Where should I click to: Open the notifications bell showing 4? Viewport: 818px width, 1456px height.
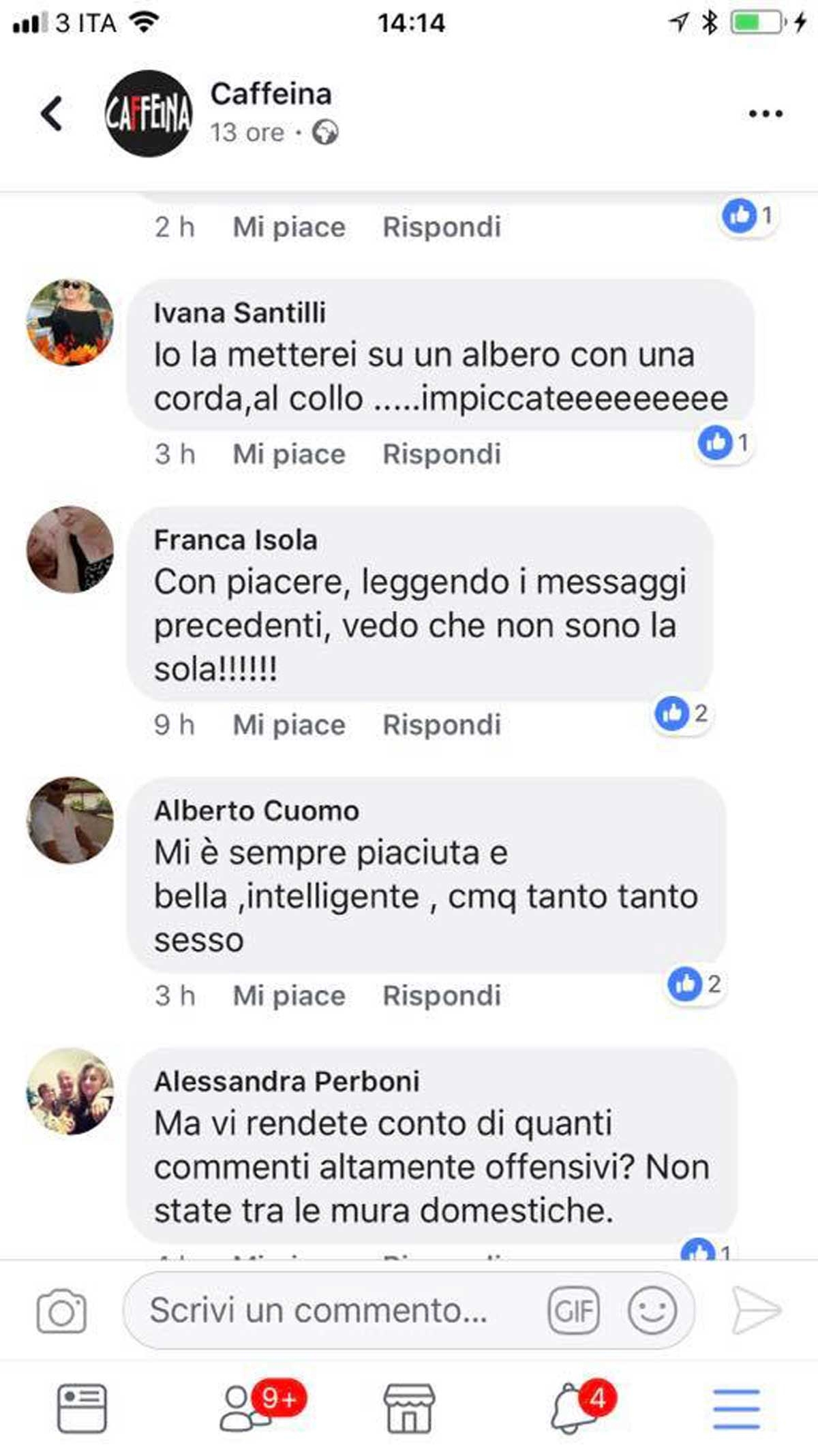pyautogui.click(x=583, y=1406)
